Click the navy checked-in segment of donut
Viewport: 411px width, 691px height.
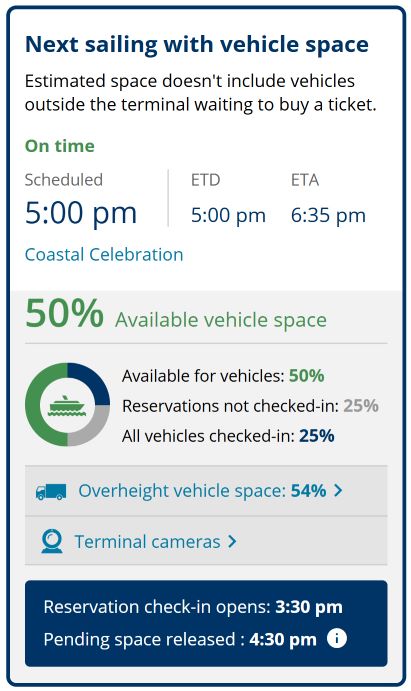coord(91,380)
